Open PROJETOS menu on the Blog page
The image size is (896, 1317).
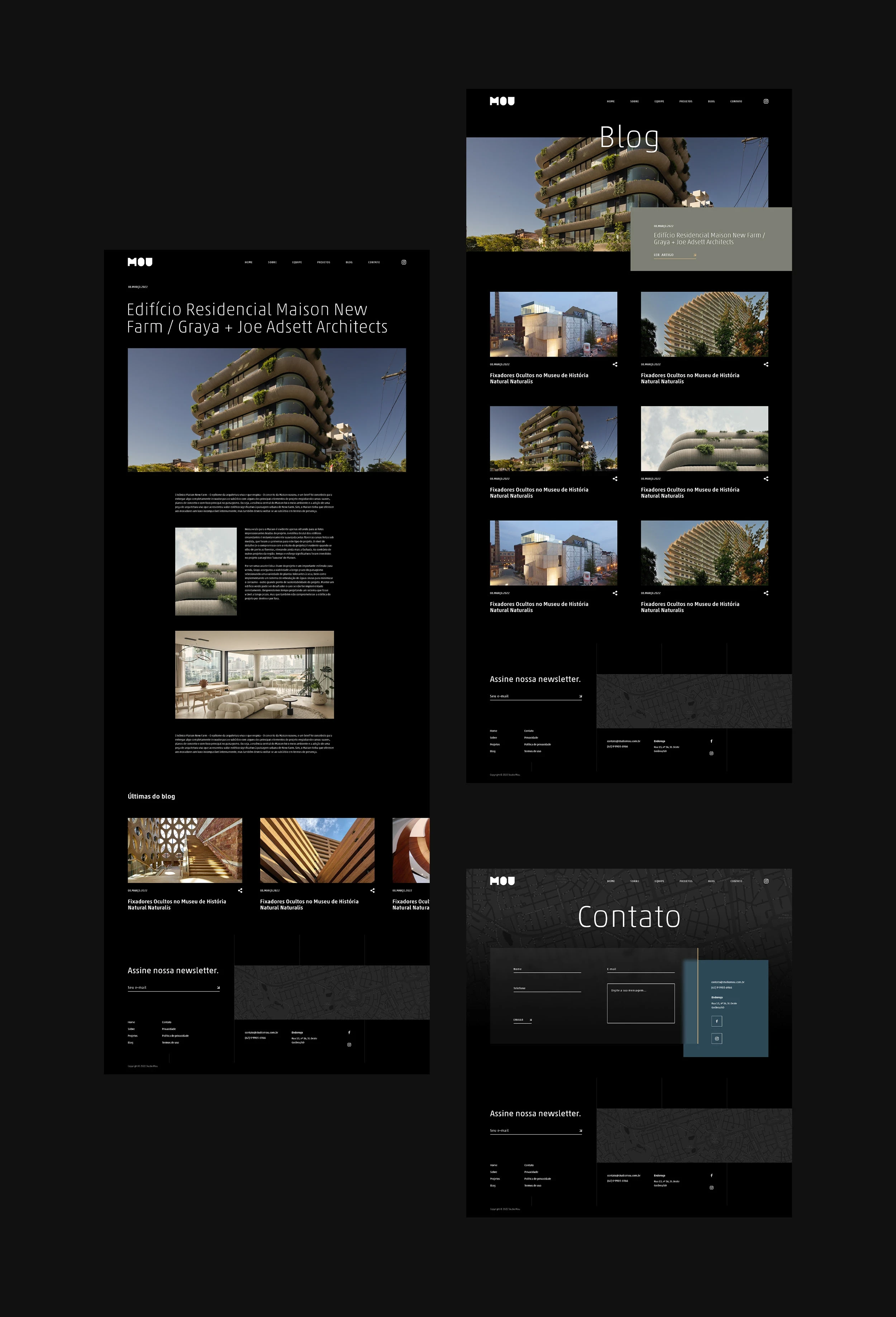[686, 101]
